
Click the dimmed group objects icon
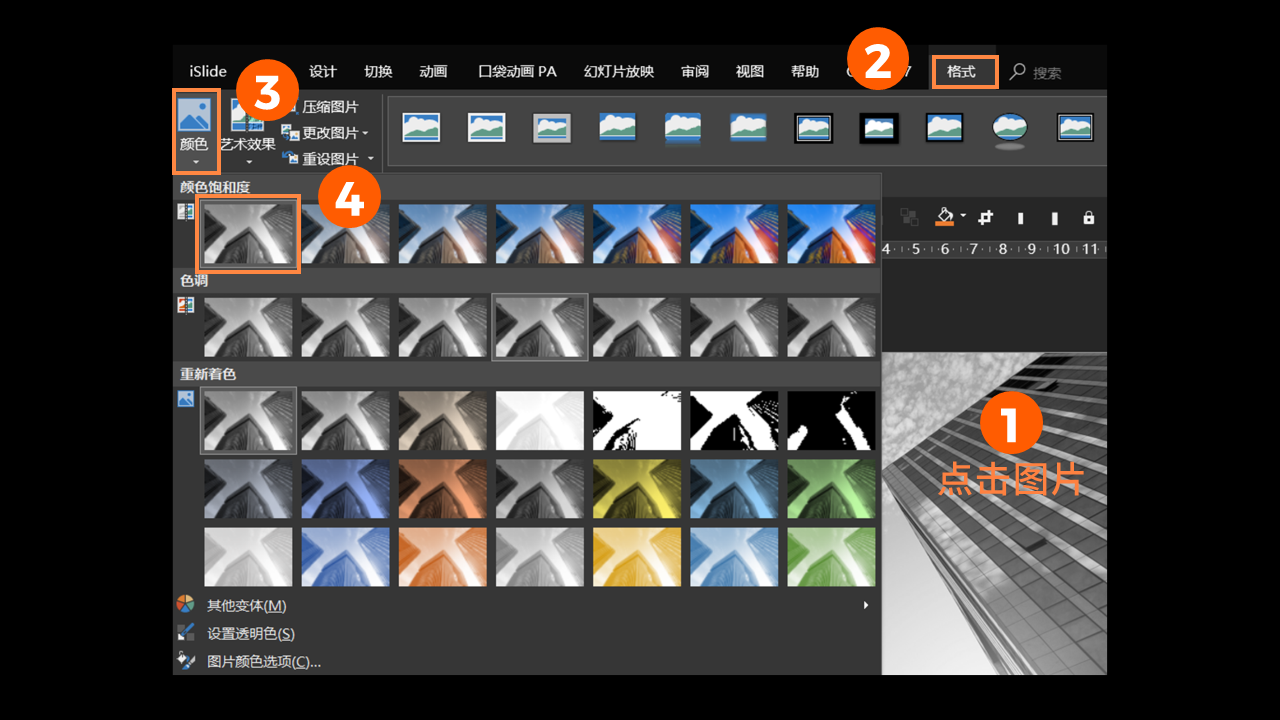click(909, 217)
